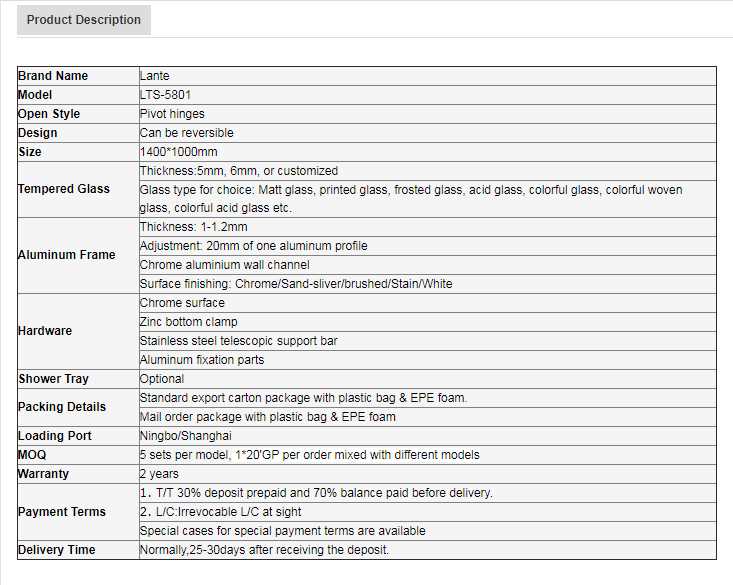Open the Product Description tab
This screenshot has height=585, width=733.
(84, 20)
